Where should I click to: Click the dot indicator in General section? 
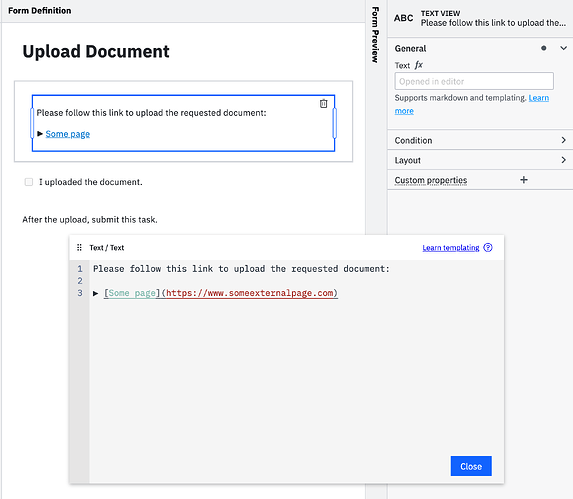click(x=544, y=48)
